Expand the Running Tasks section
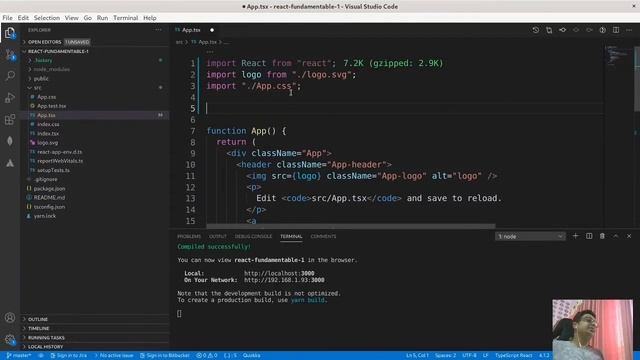Screen dimensions: 640x360 point(95,338)
